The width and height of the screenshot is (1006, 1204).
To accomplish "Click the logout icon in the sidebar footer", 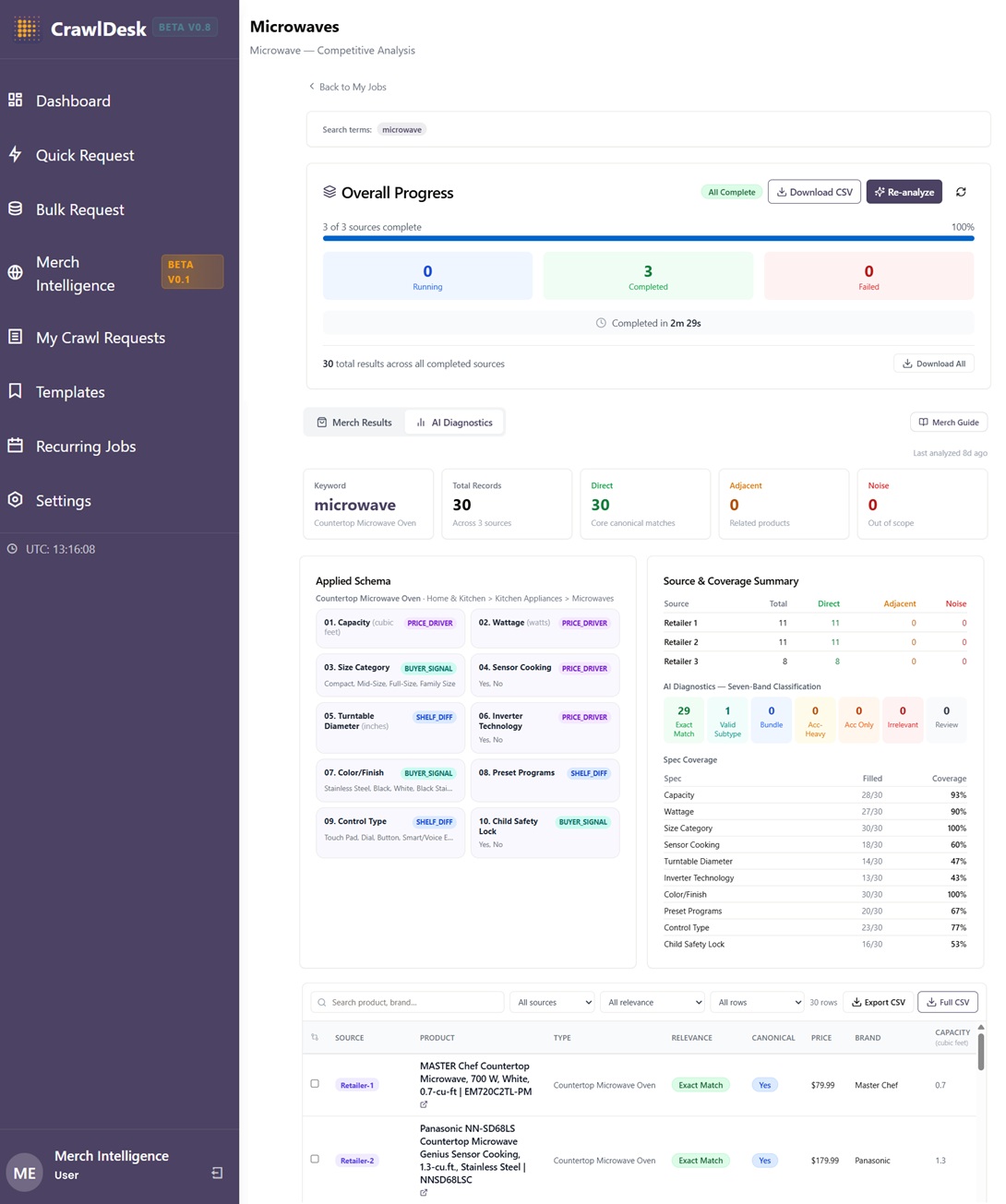I will coord(217,1173).
